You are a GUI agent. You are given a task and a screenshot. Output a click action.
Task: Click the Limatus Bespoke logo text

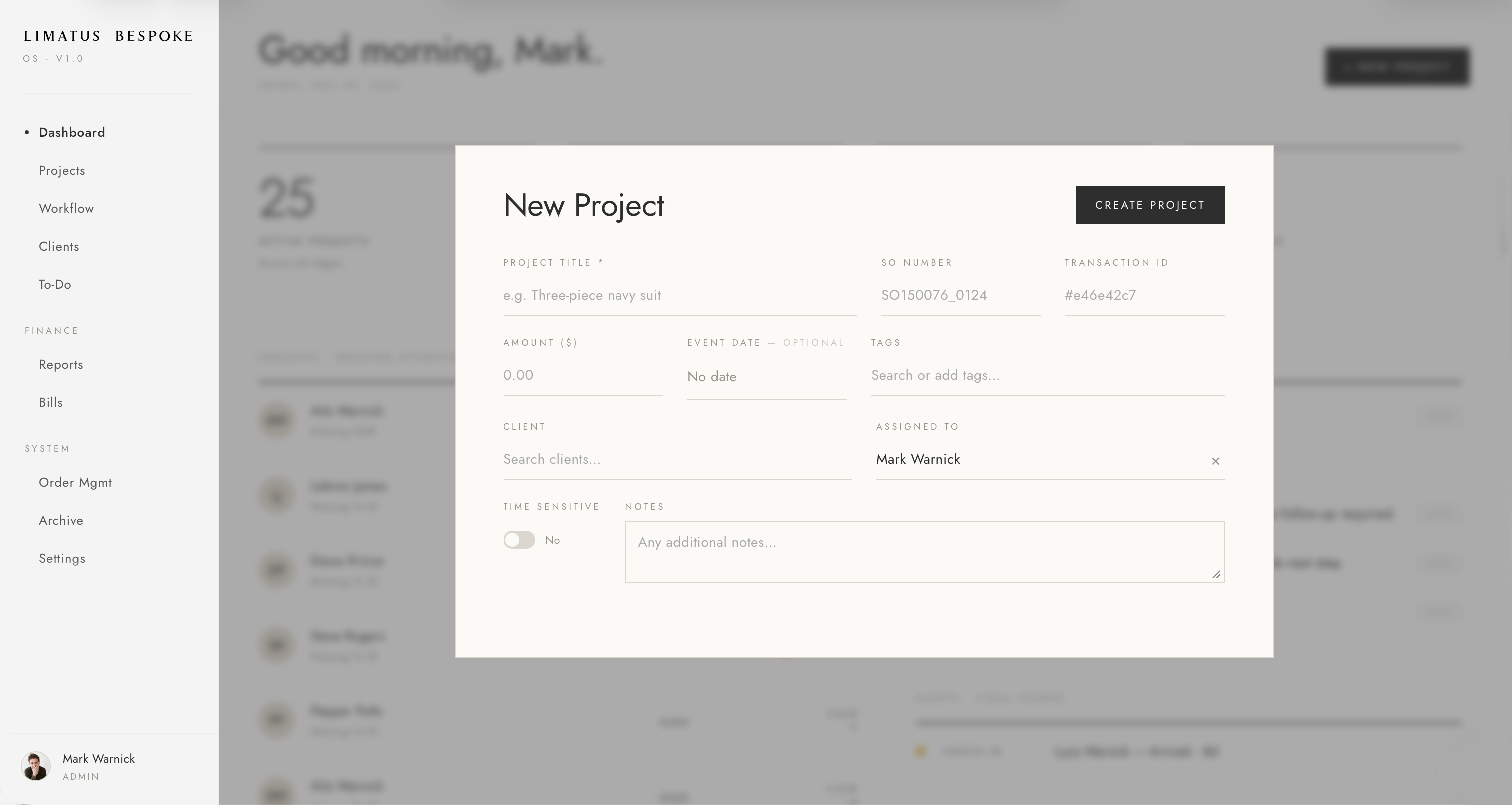(x=108, y=36)
